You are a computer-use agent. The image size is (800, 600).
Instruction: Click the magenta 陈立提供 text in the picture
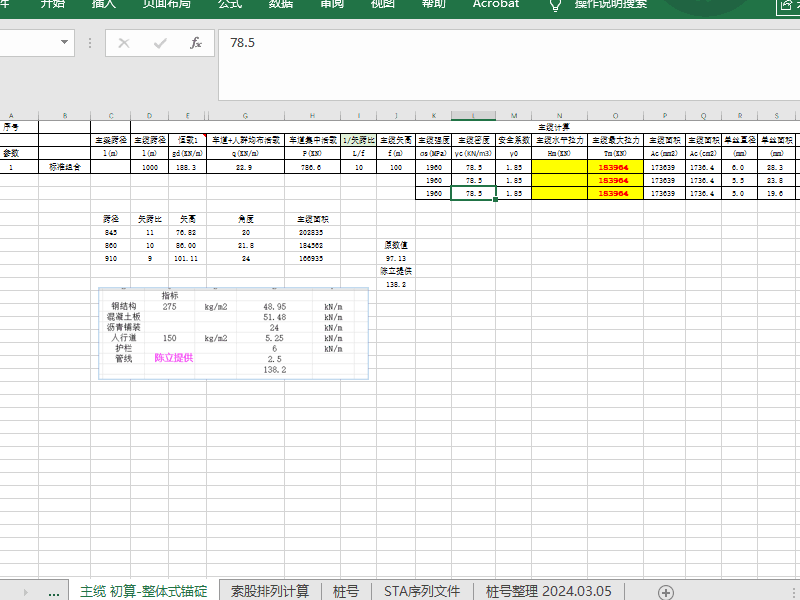(173, 358)
